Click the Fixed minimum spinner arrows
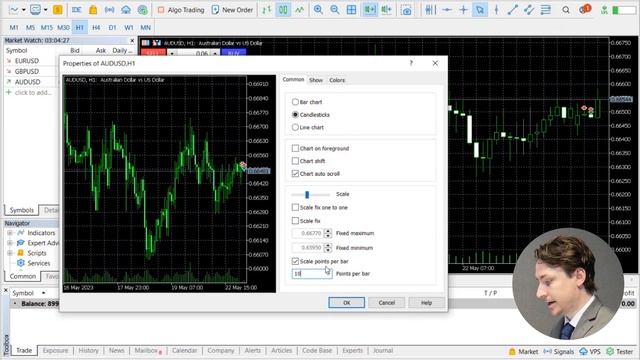640x360 pixels. 328,248
